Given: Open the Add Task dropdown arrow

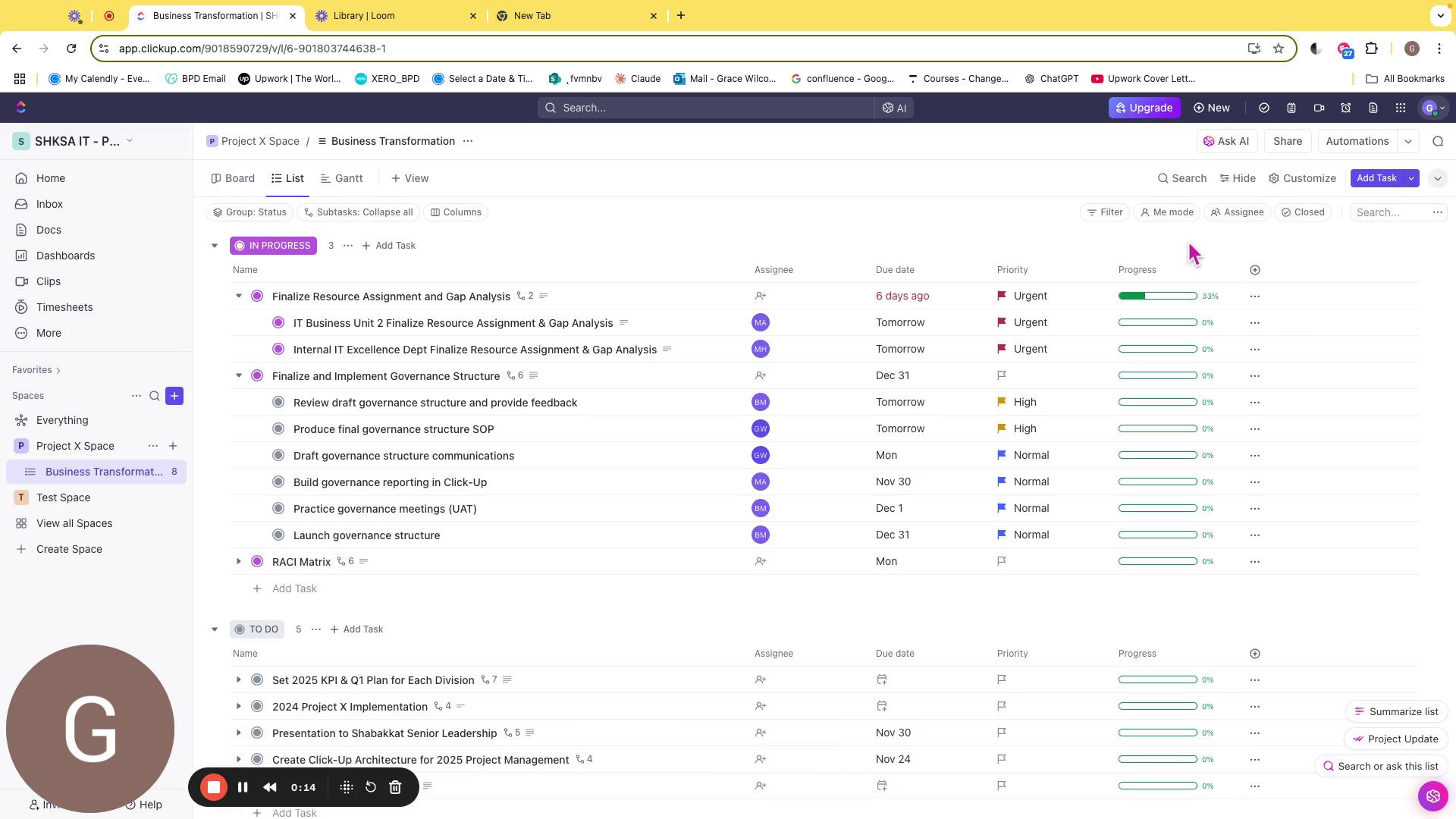Looking at the screenshot, I should tap(1411, 178).
